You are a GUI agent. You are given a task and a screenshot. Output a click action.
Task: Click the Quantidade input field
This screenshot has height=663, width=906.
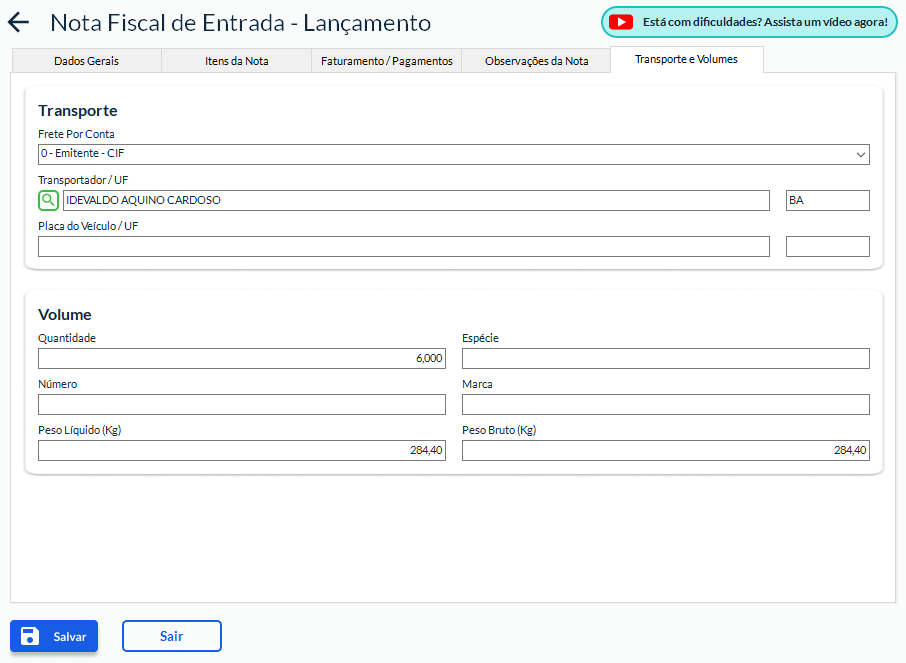[x=241, y=358]
